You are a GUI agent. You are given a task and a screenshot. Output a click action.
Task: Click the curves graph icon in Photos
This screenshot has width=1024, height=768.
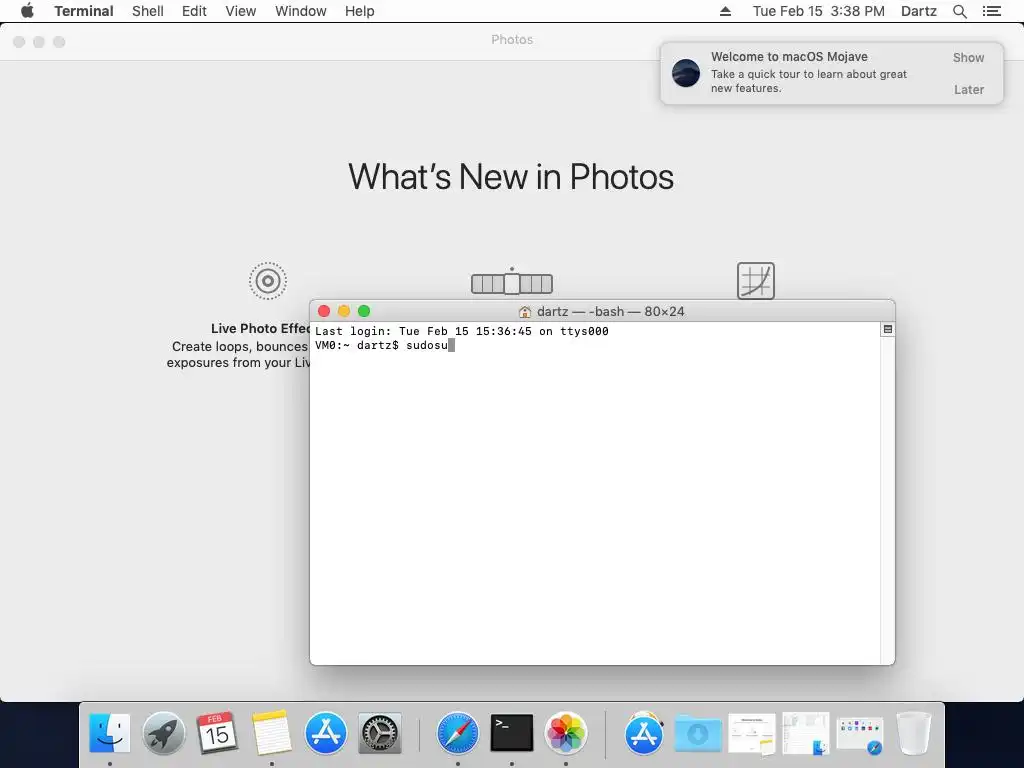(756, 281)
